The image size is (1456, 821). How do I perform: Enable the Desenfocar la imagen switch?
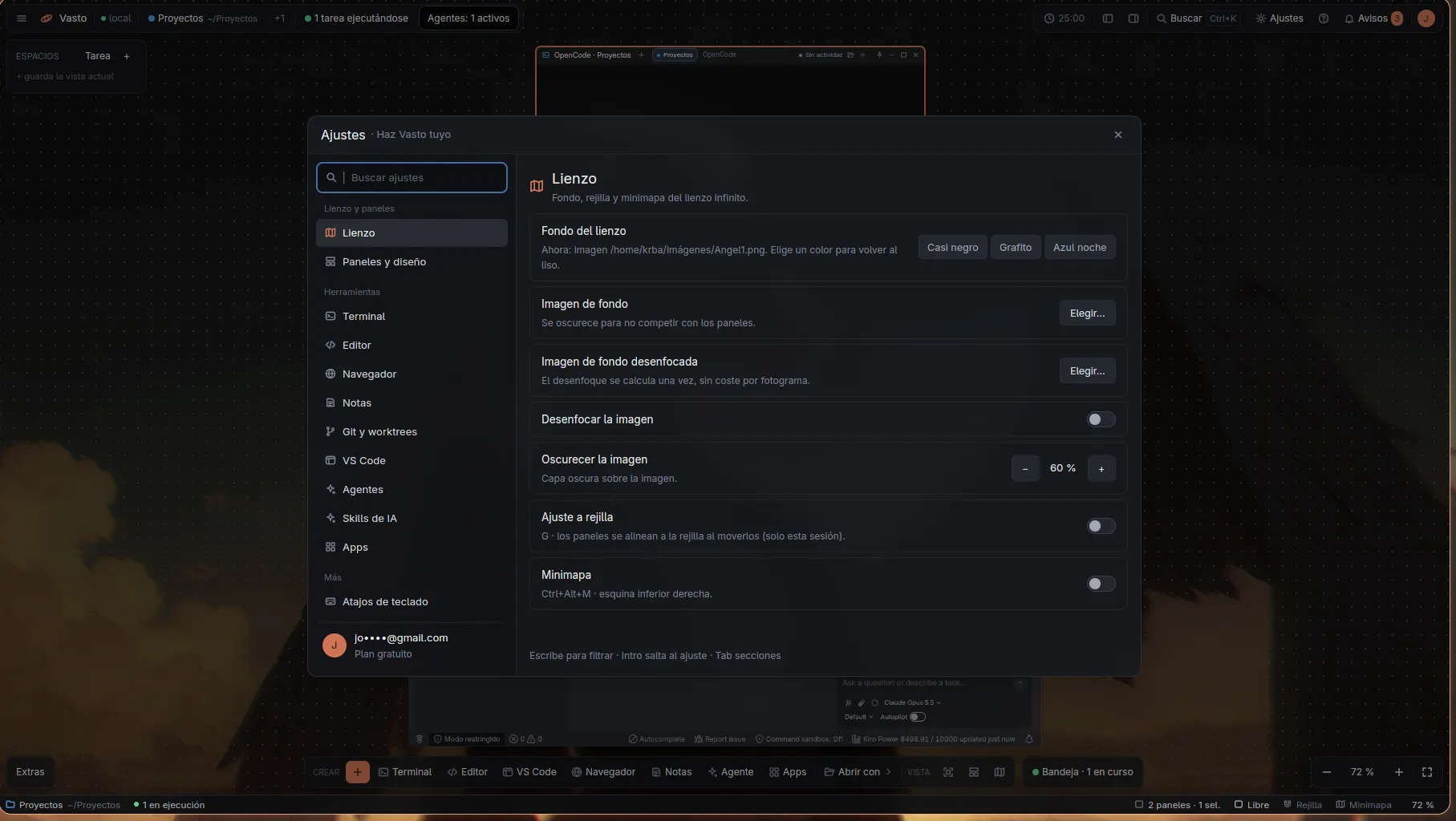[x=1101, y=419]
